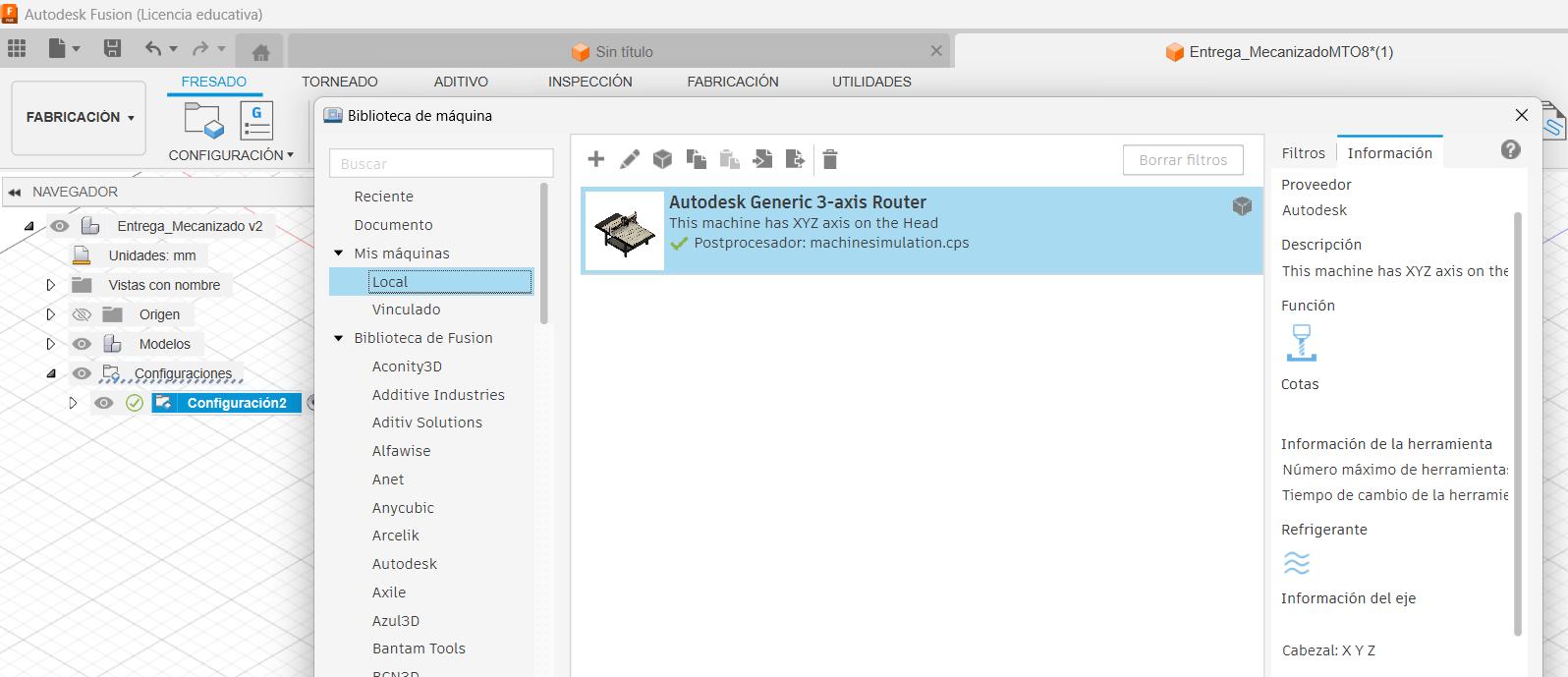Click the milling function icon under Función
The width and height of the screenshot is (1568, 677).
pos(1301,343)
